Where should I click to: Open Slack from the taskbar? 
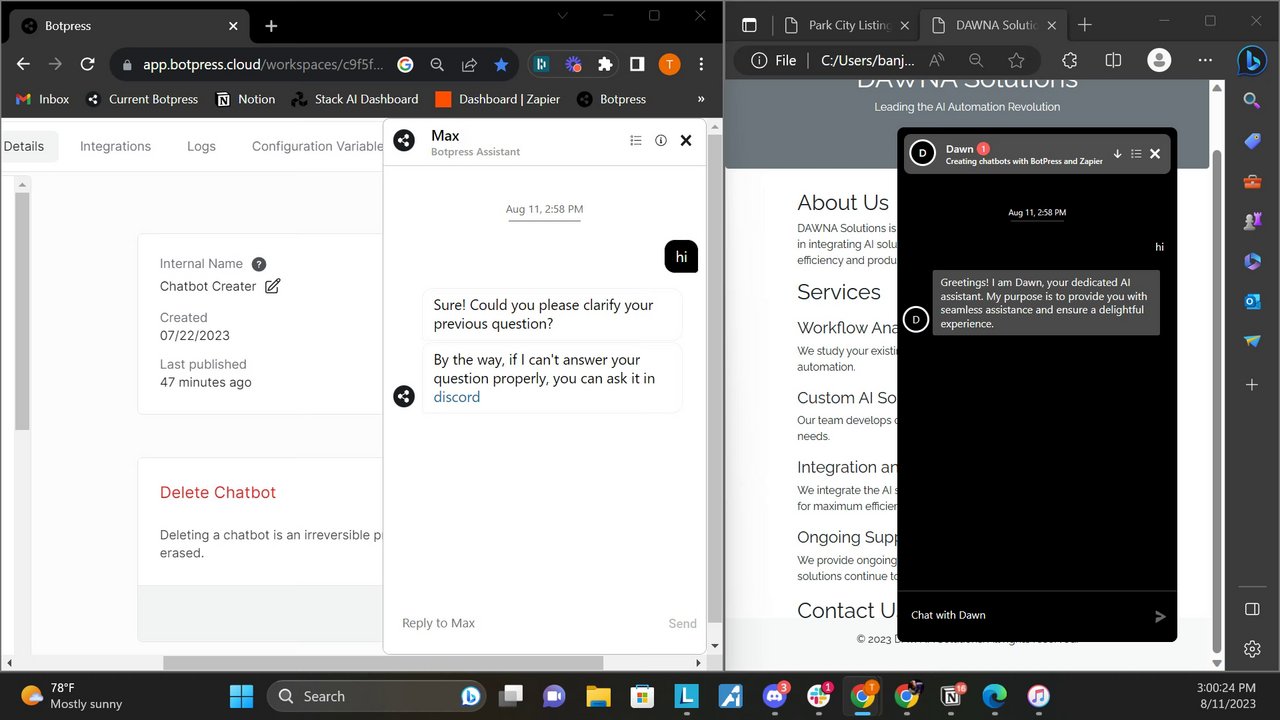(819, 696)
